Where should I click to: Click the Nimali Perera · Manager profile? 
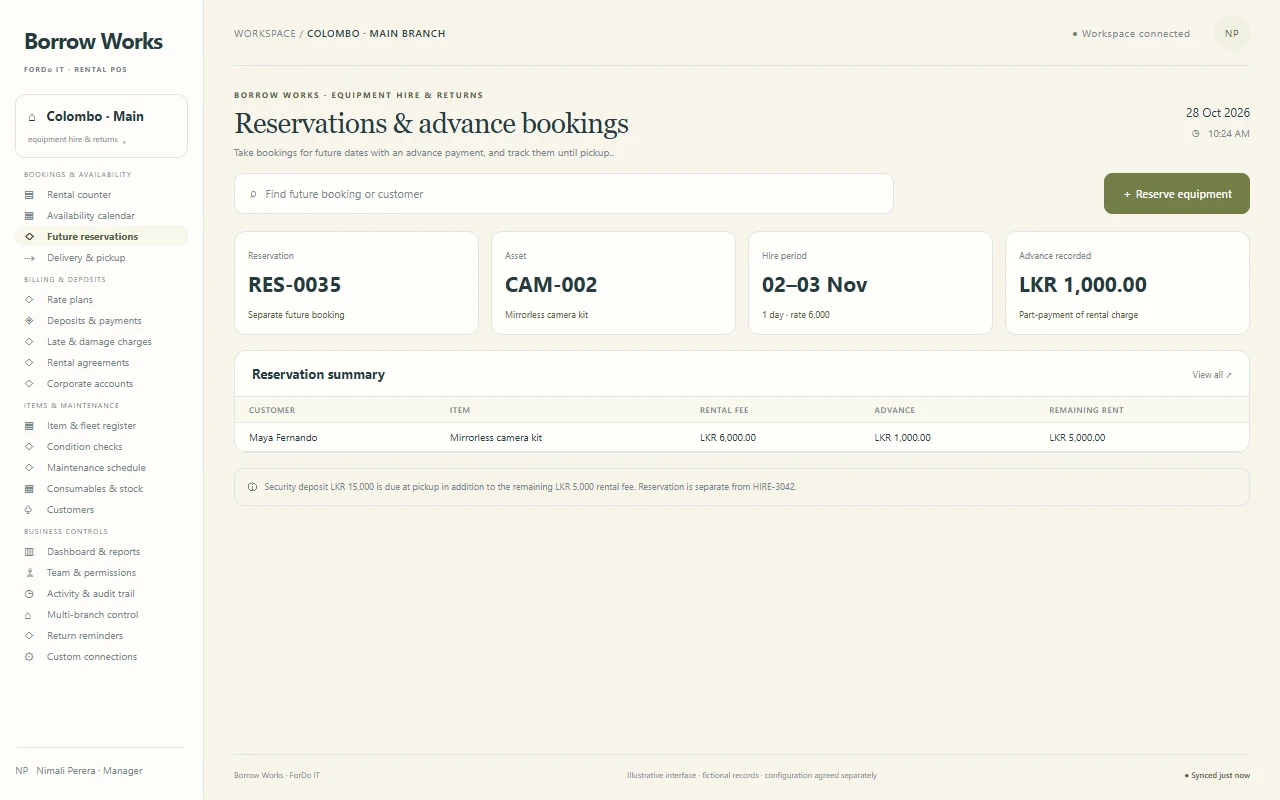pos(79,771)
